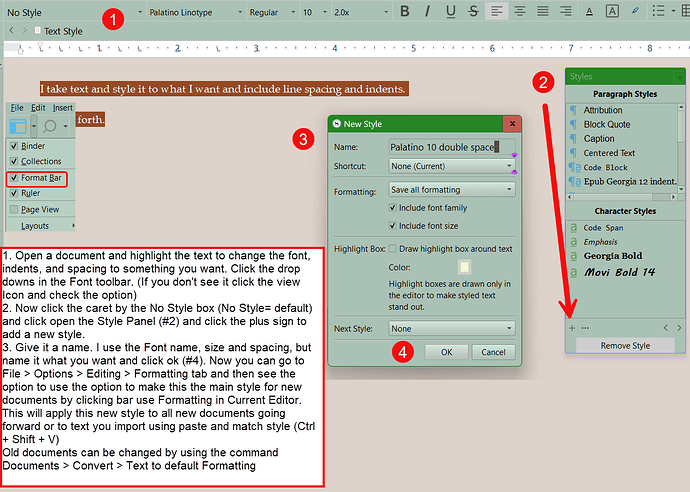Click the Italic formatting icon
690x492 pixels.
point(428,12)
